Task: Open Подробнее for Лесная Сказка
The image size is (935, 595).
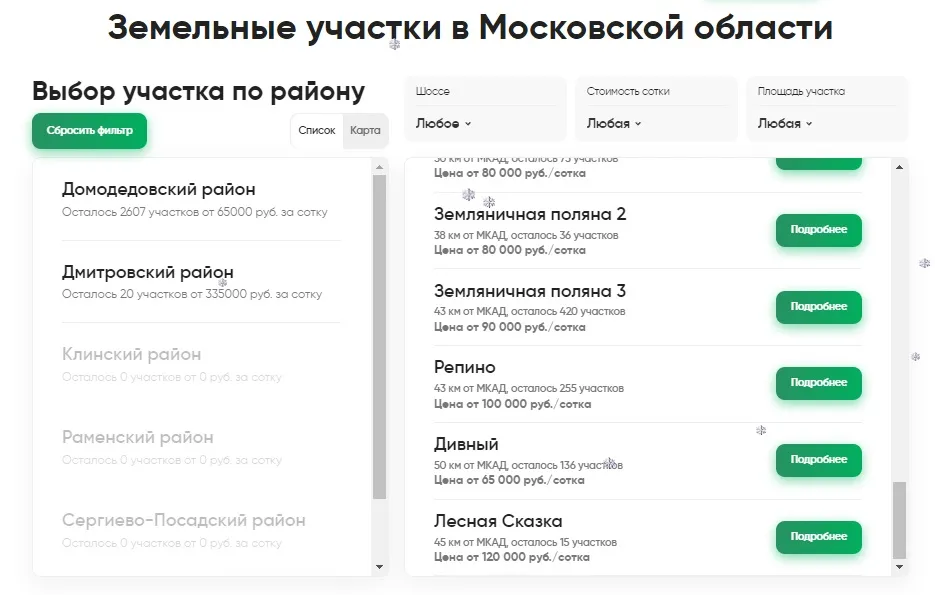Action: tap(818, 537)
